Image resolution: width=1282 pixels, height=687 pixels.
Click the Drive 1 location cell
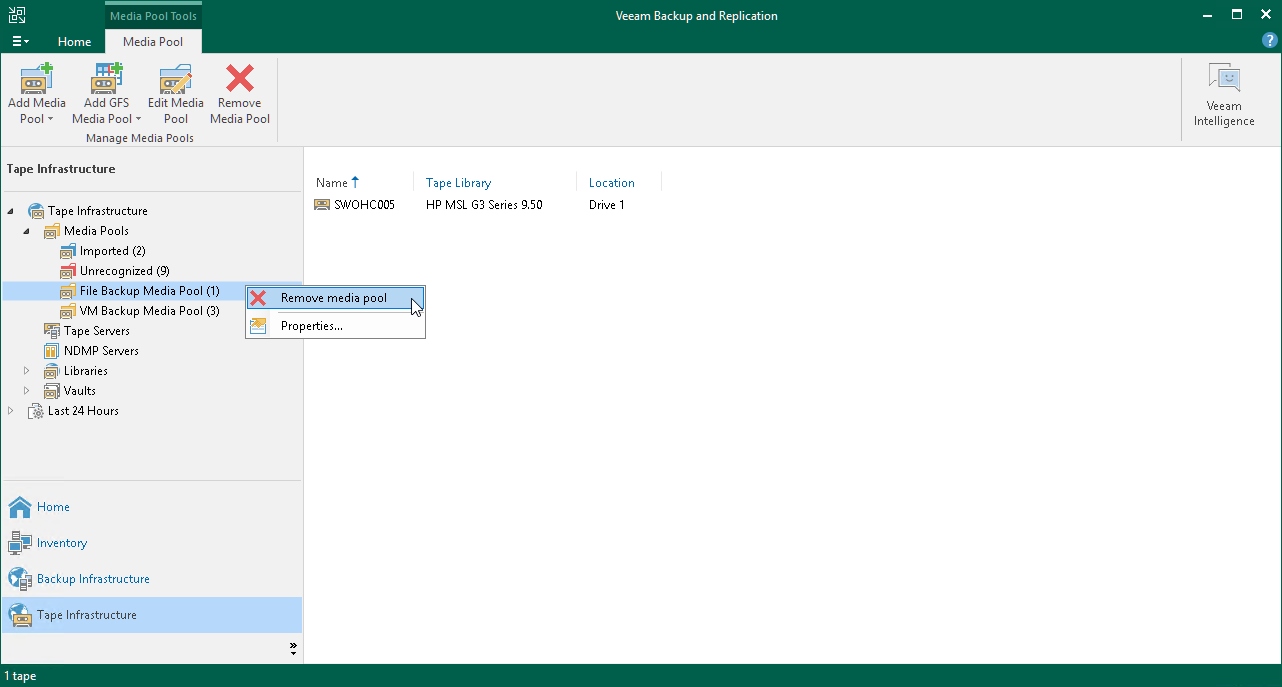tap(607, 205)
